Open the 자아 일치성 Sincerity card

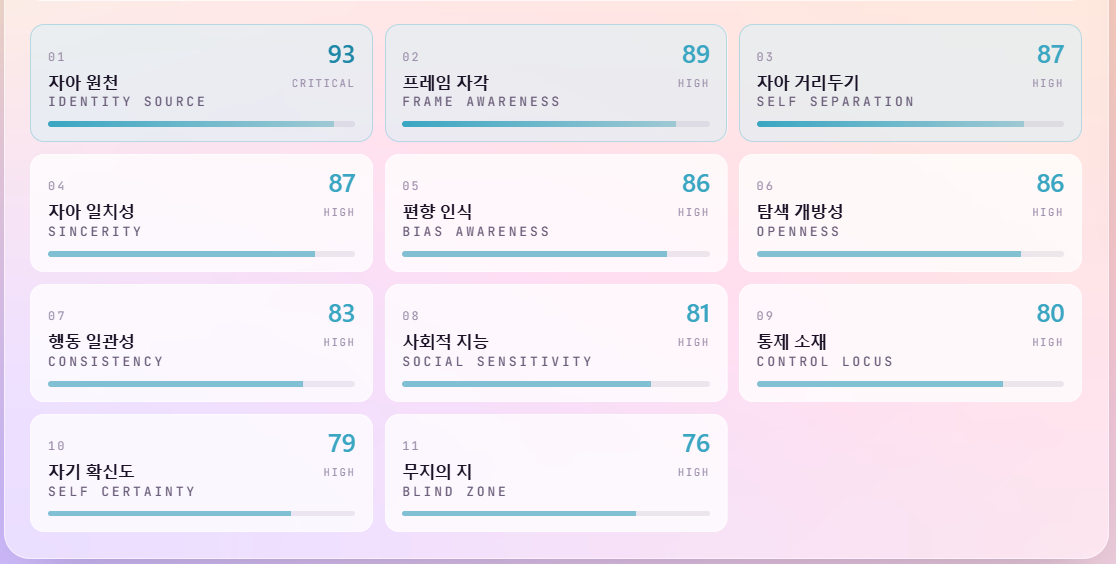point(201,213)
